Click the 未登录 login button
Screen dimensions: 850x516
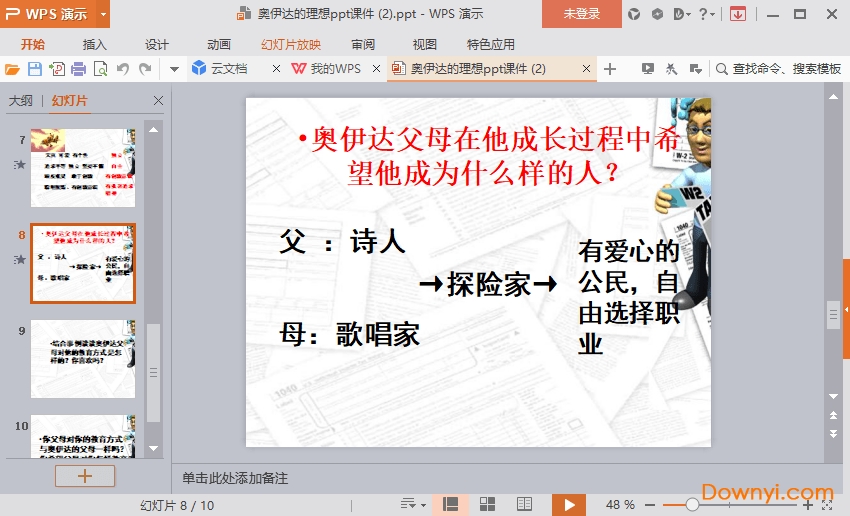[582, 14]
